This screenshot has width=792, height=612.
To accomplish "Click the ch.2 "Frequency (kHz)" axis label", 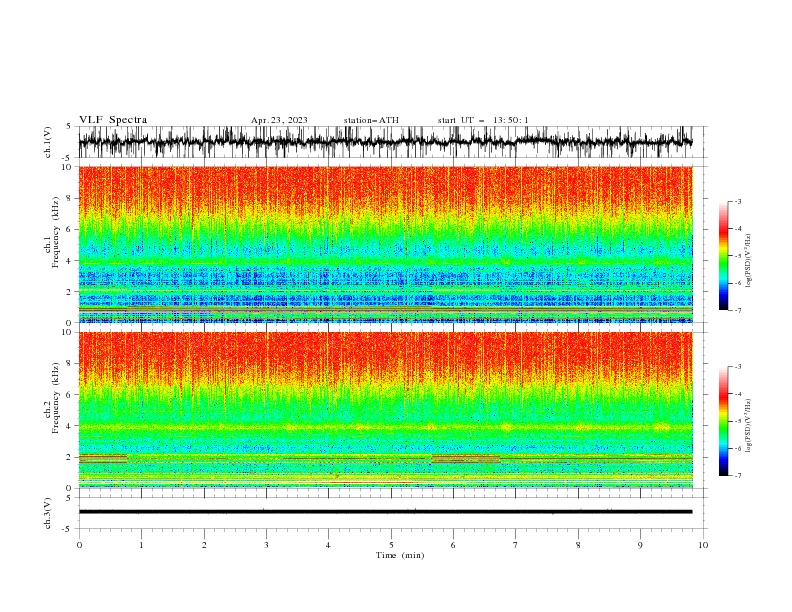I will (x=56, y=397).
